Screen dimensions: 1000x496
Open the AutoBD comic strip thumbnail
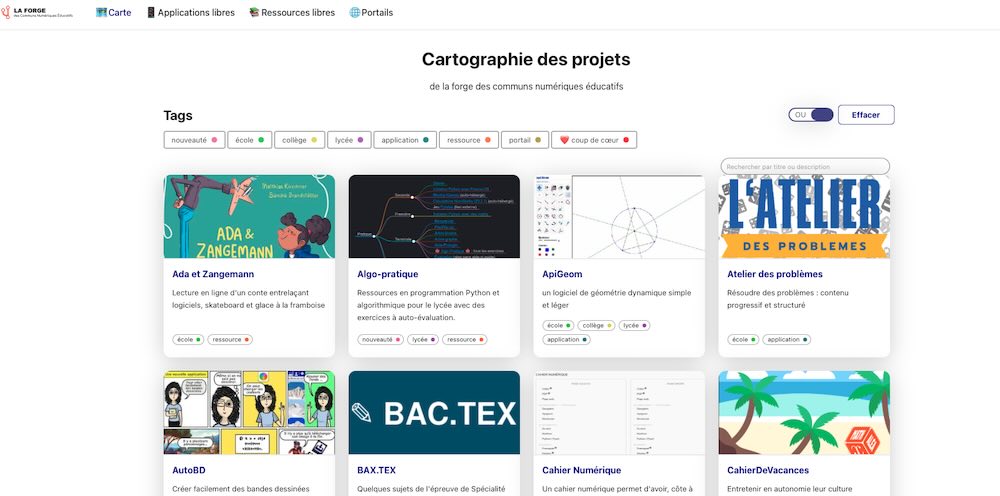[x=249, y=412]
